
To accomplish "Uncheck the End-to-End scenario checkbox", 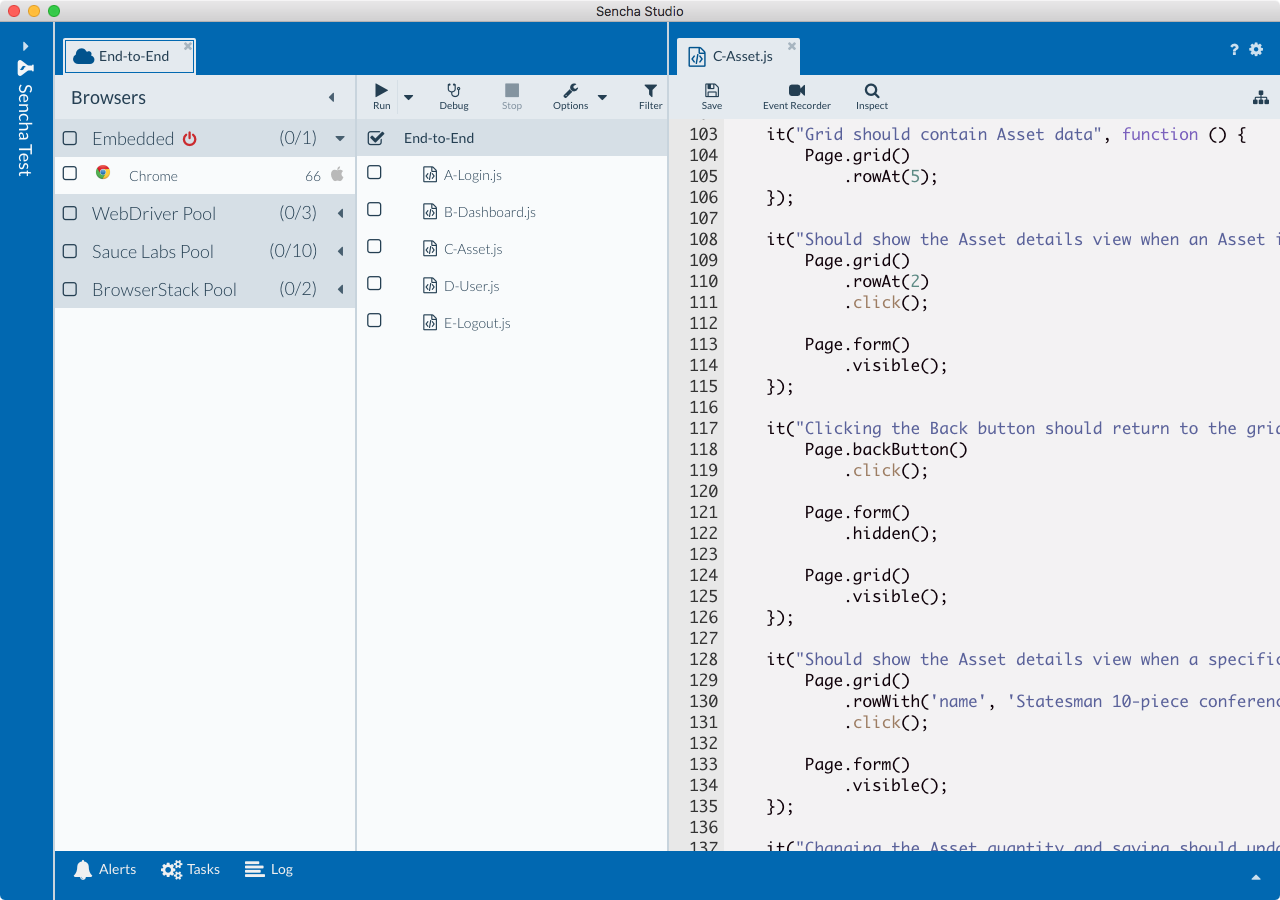I will [x=376, y=138].
